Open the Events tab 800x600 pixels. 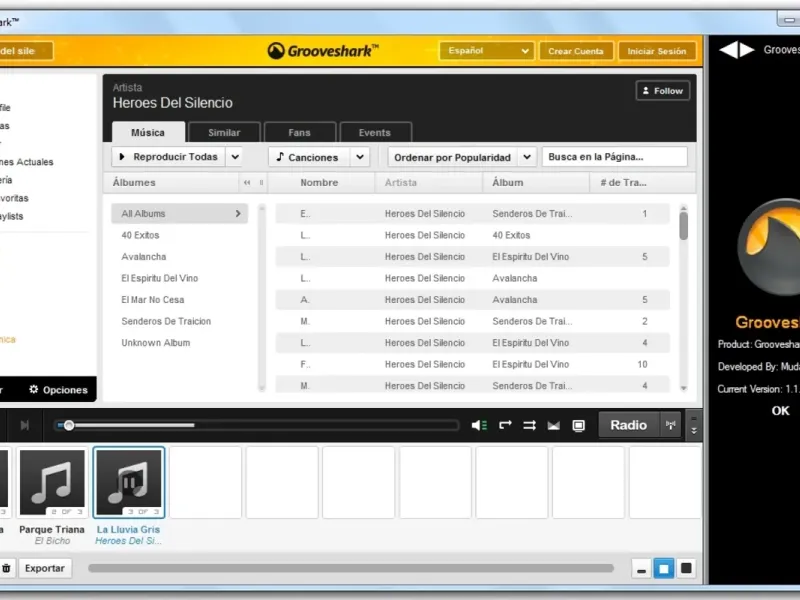pyautogui.click(x=374, y=132)
